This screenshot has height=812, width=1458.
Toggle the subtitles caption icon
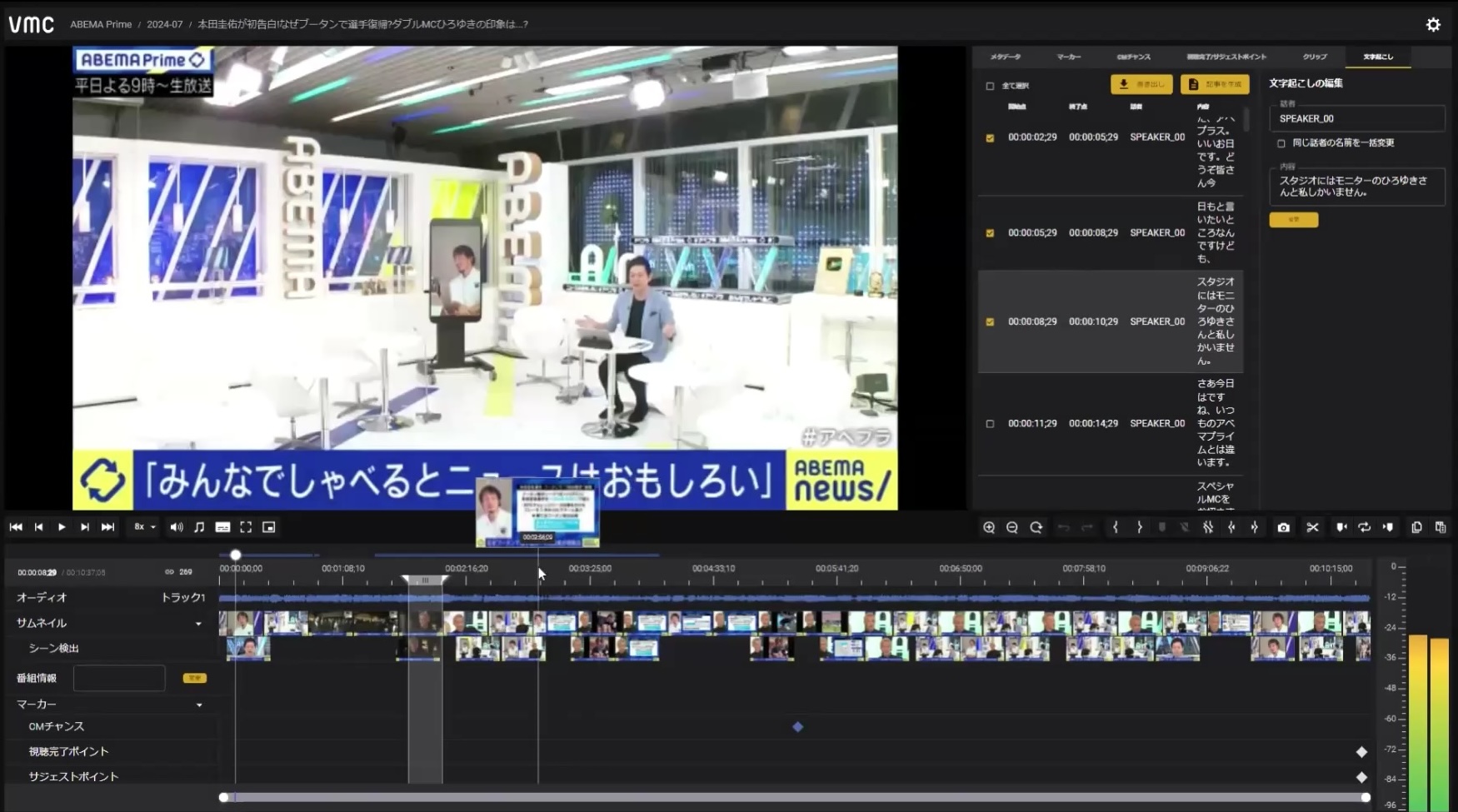[x=222, y=527]
